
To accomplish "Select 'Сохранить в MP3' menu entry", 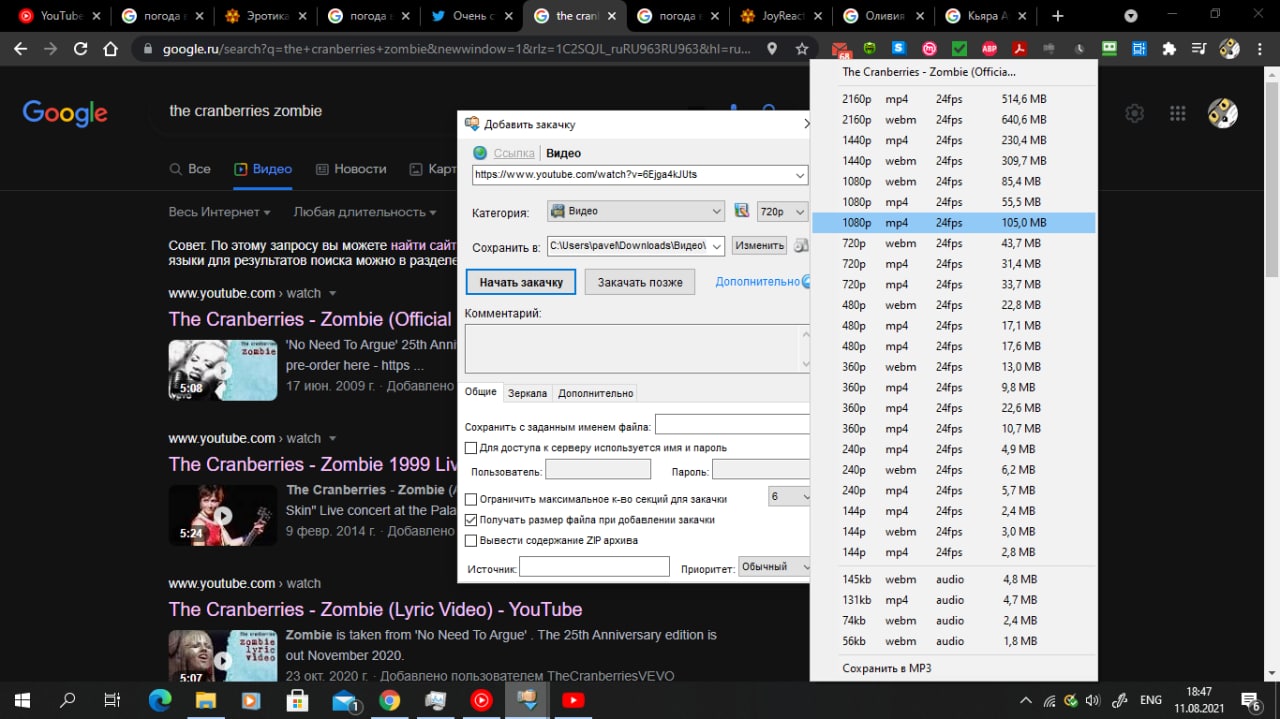I will click(x=954, y=668).
